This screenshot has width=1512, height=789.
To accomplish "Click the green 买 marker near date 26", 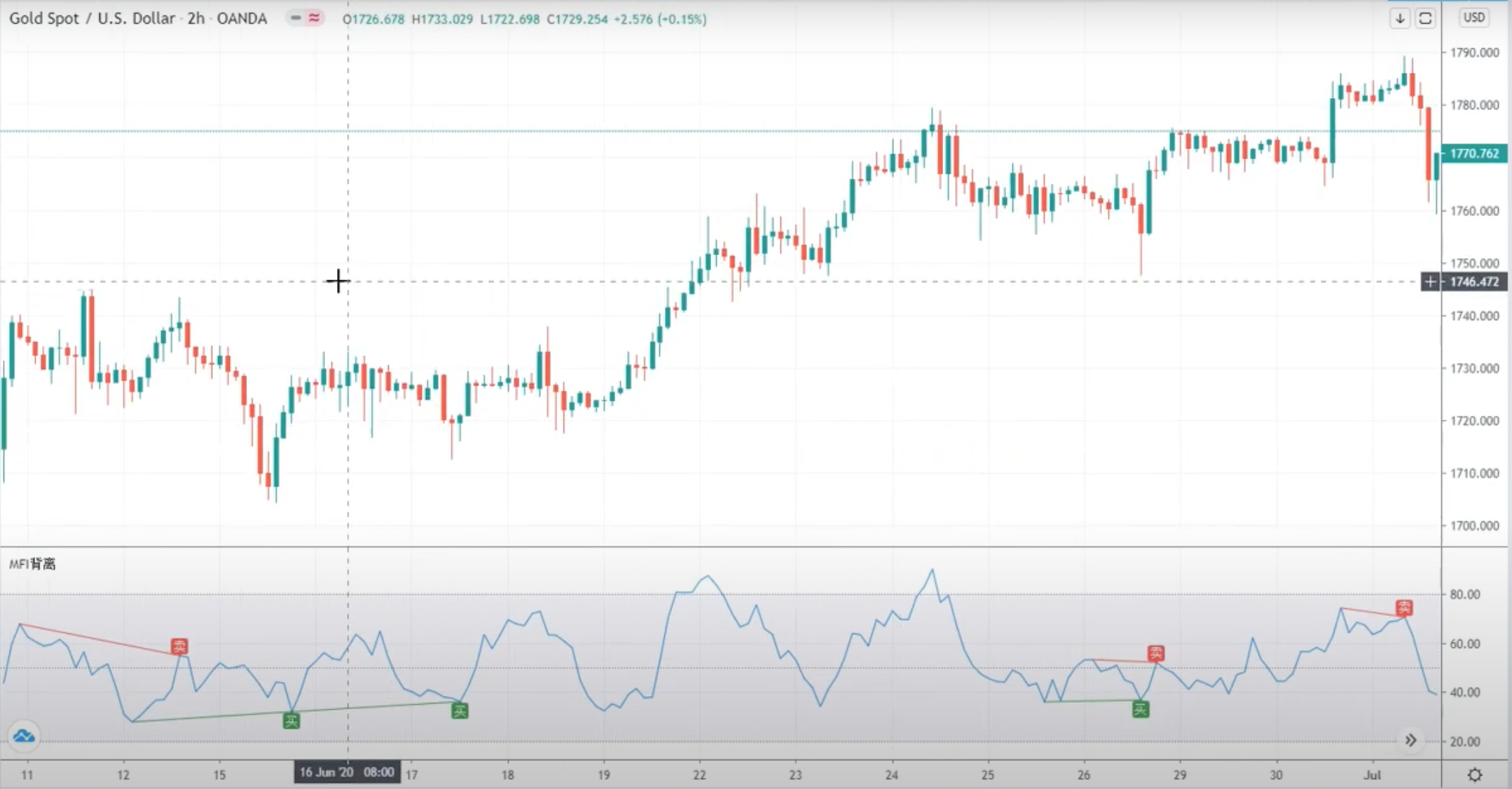I will 1140,710.
